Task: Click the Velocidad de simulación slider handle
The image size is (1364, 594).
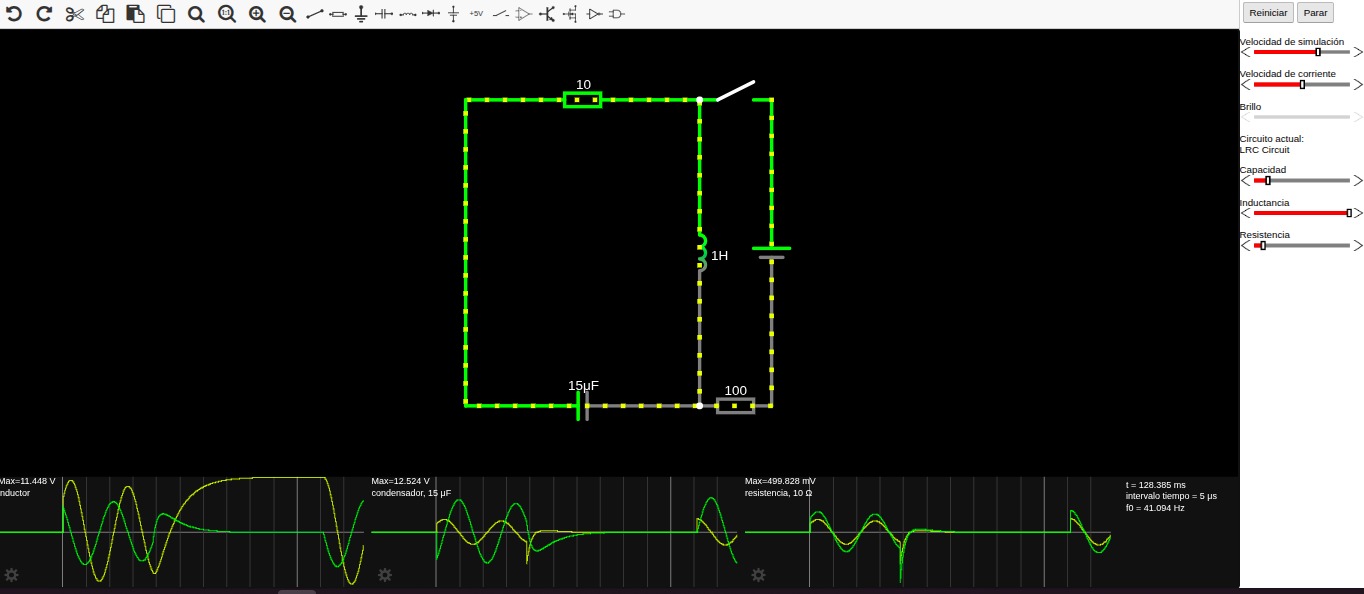Action: [x=1318, y=52]
